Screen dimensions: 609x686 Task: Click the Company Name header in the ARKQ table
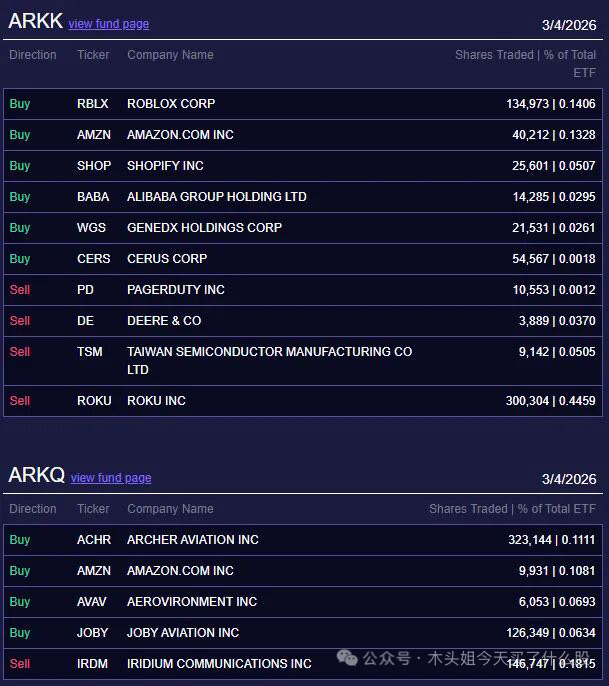[x=170, y=509]
